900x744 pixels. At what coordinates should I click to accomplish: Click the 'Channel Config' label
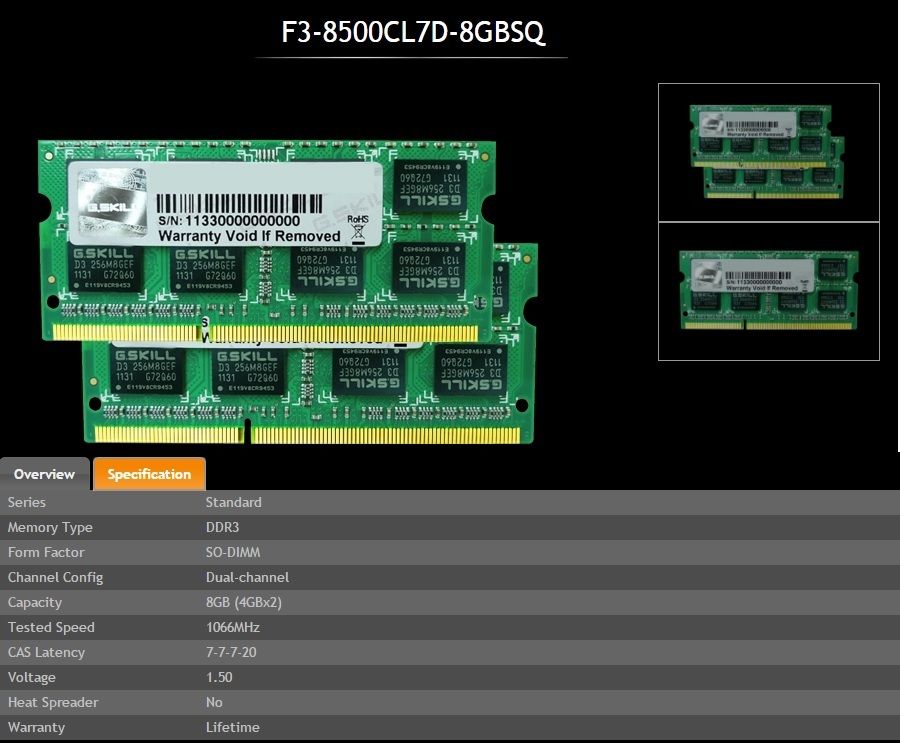pyautogui.click(x=55, y=578)
